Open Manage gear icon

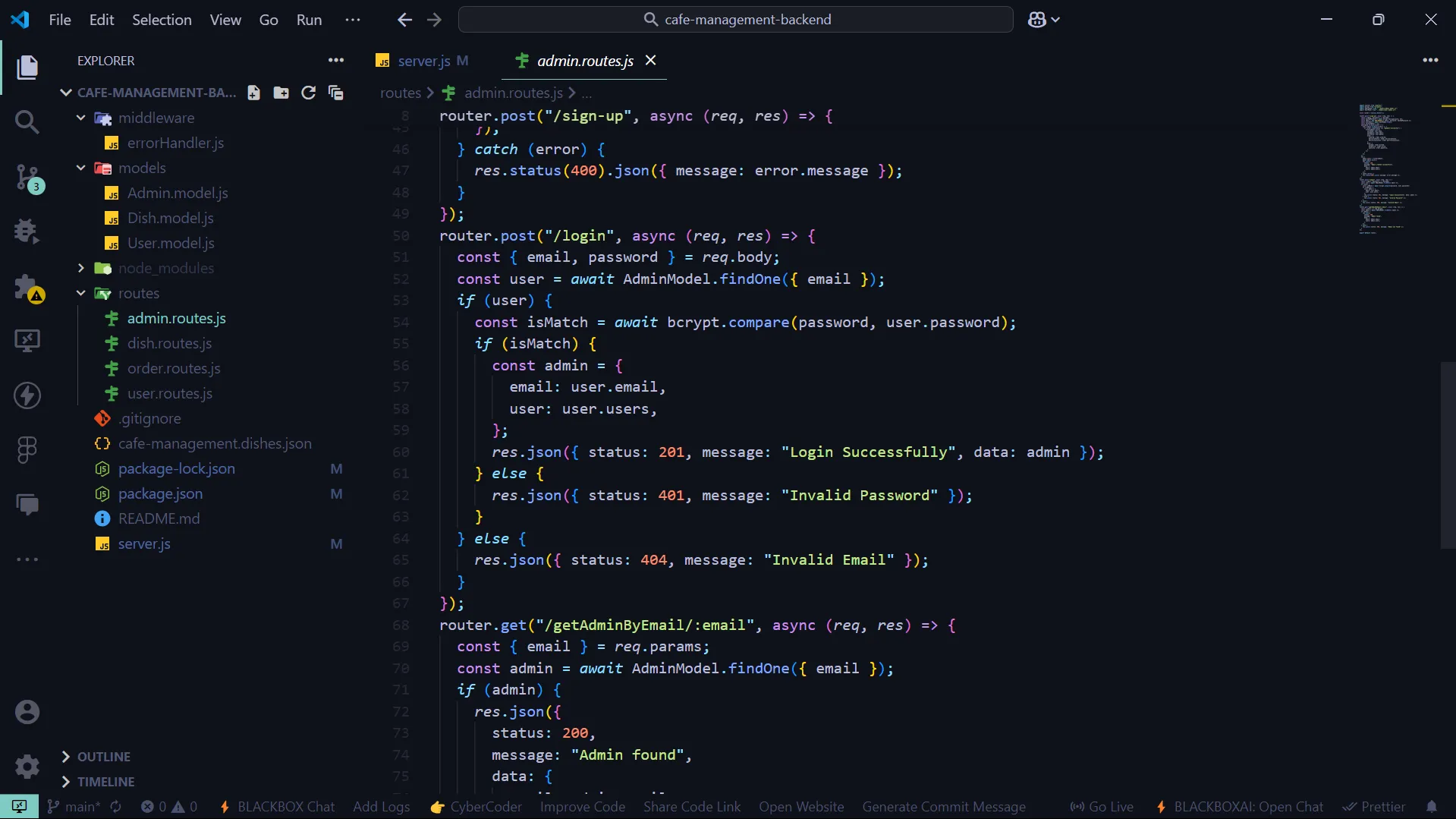[27, 766]
